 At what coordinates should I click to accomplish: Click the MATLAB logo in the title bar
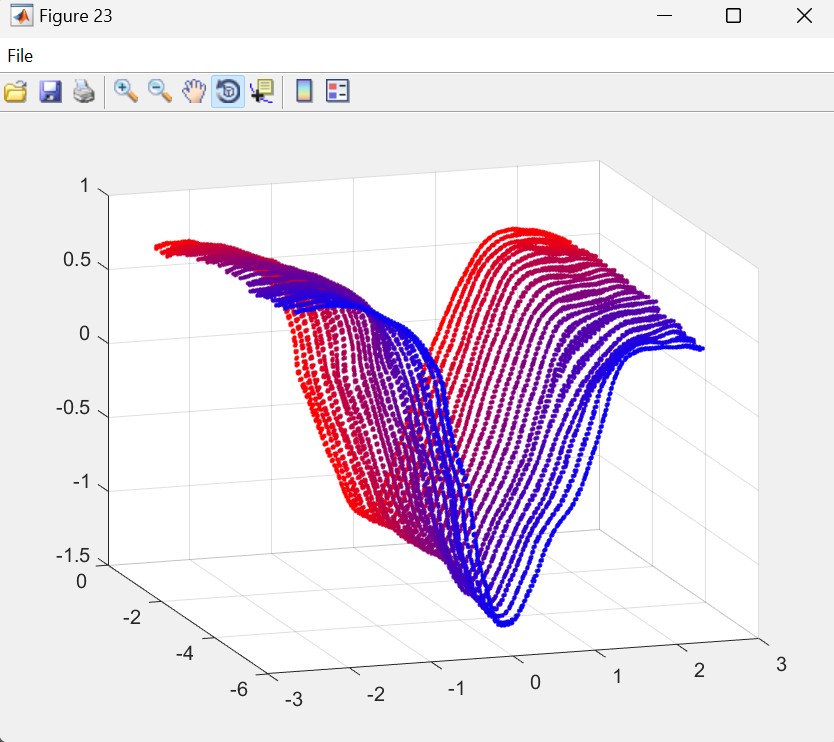(x=19, y=16)
